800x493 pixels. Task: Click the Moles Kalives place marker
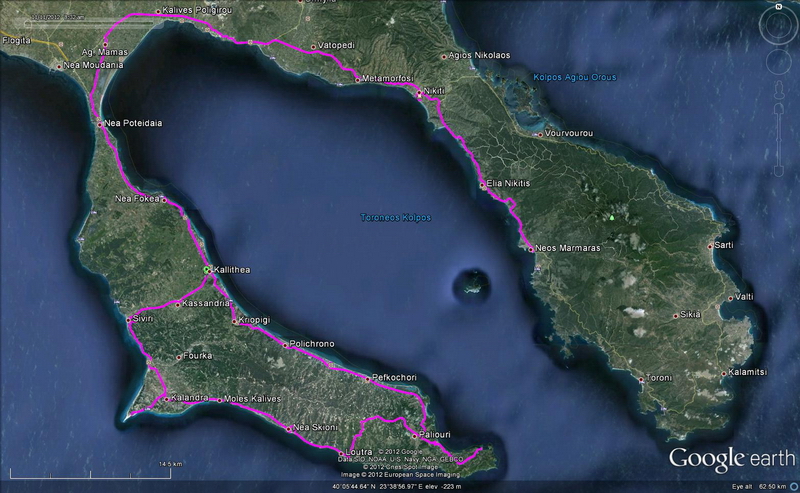(x=220, y=400)
